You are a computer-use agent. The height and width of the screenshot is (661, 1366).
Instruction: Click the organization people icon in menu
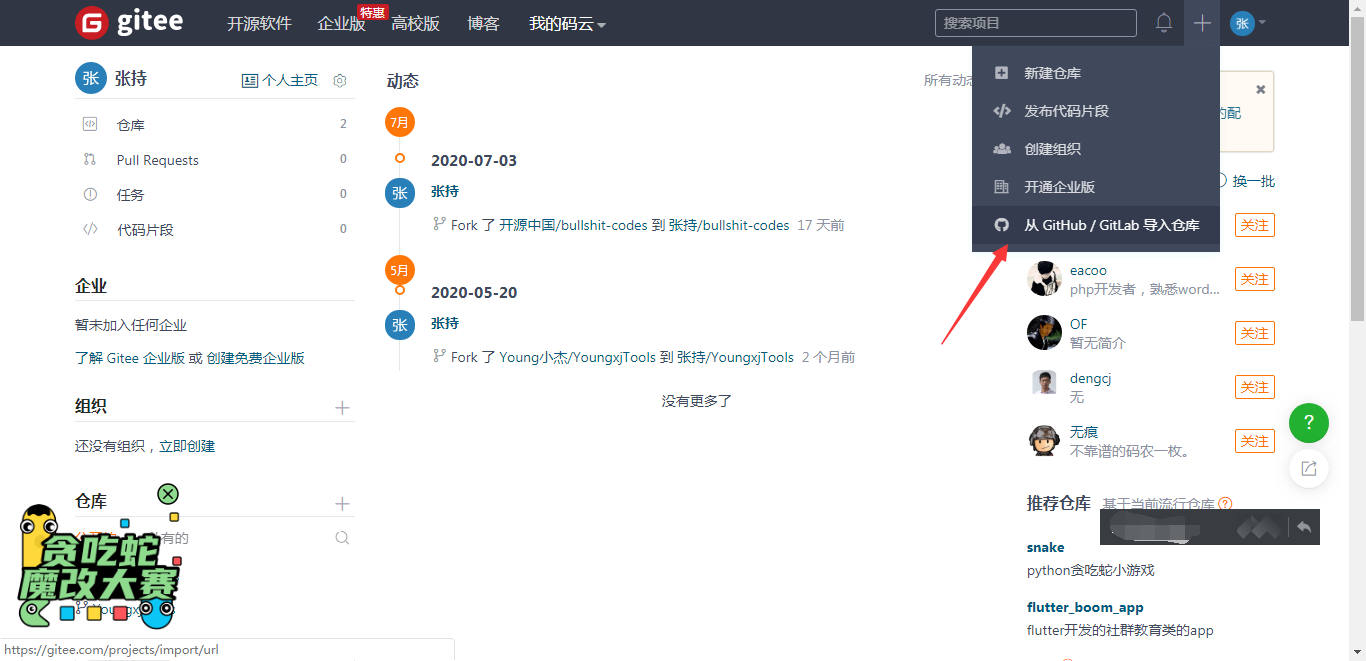[1001, 149]
